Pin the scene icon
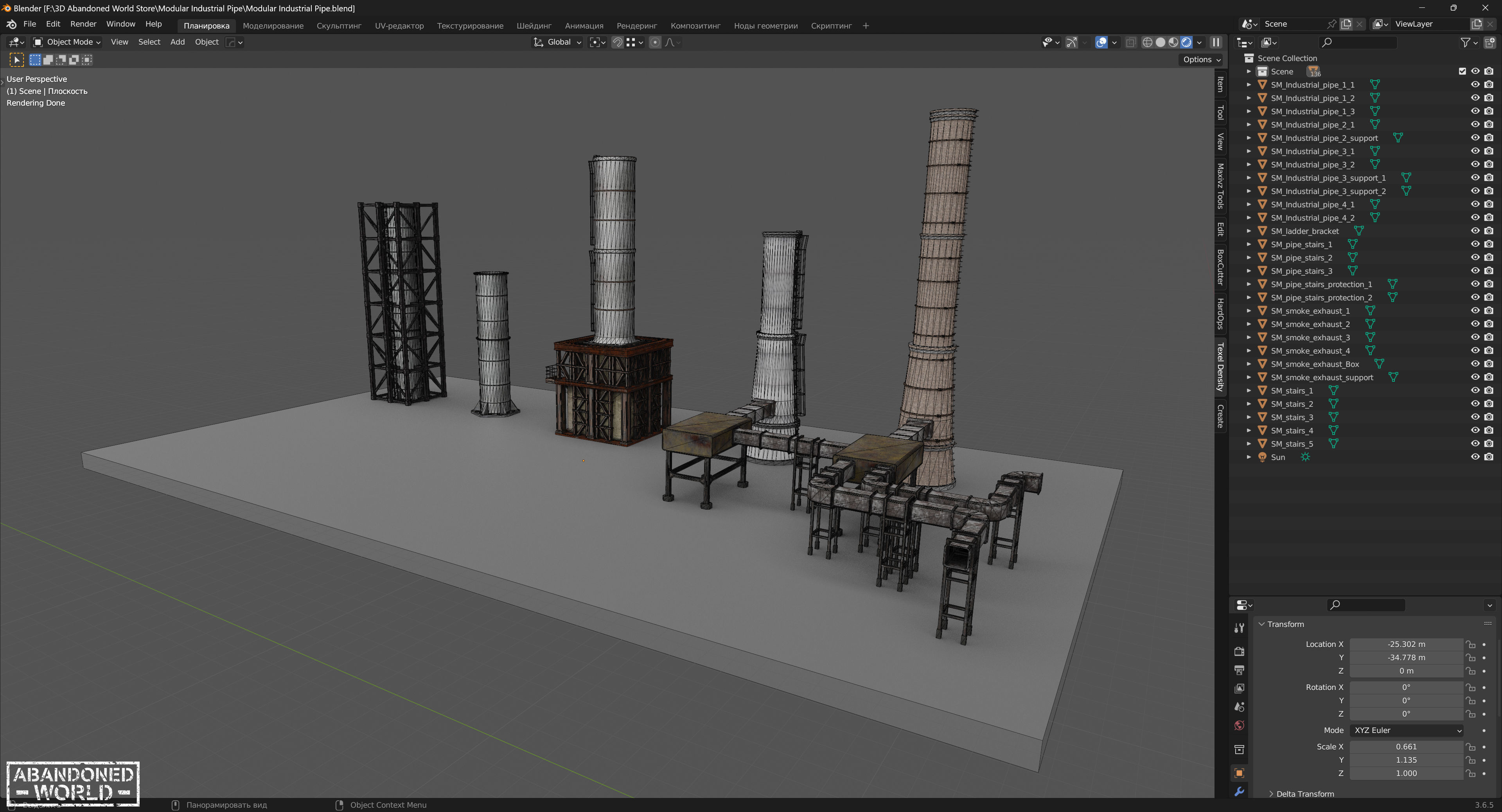Image resolution: width=1502 pixels, height=812 pixels. coord(1332,24)
